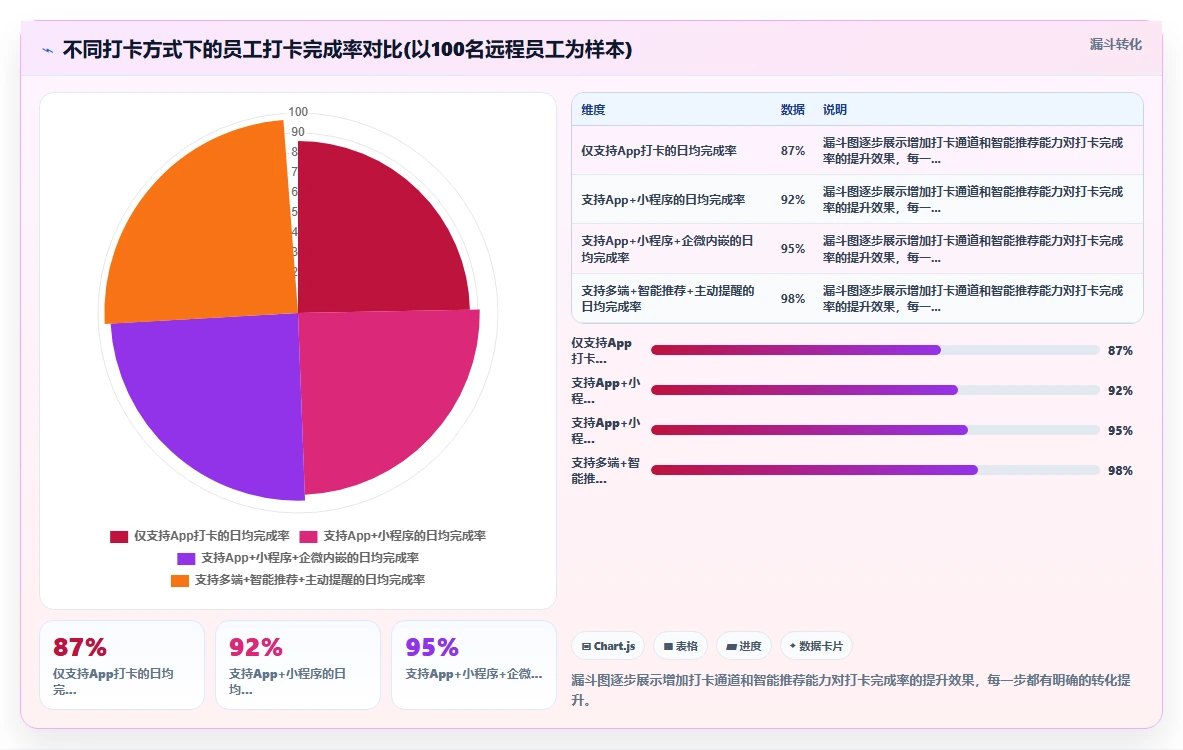The height and width of the screenshot is (750, 1183).
Task: Open the 92% stat card
Action: pos(298,665)
